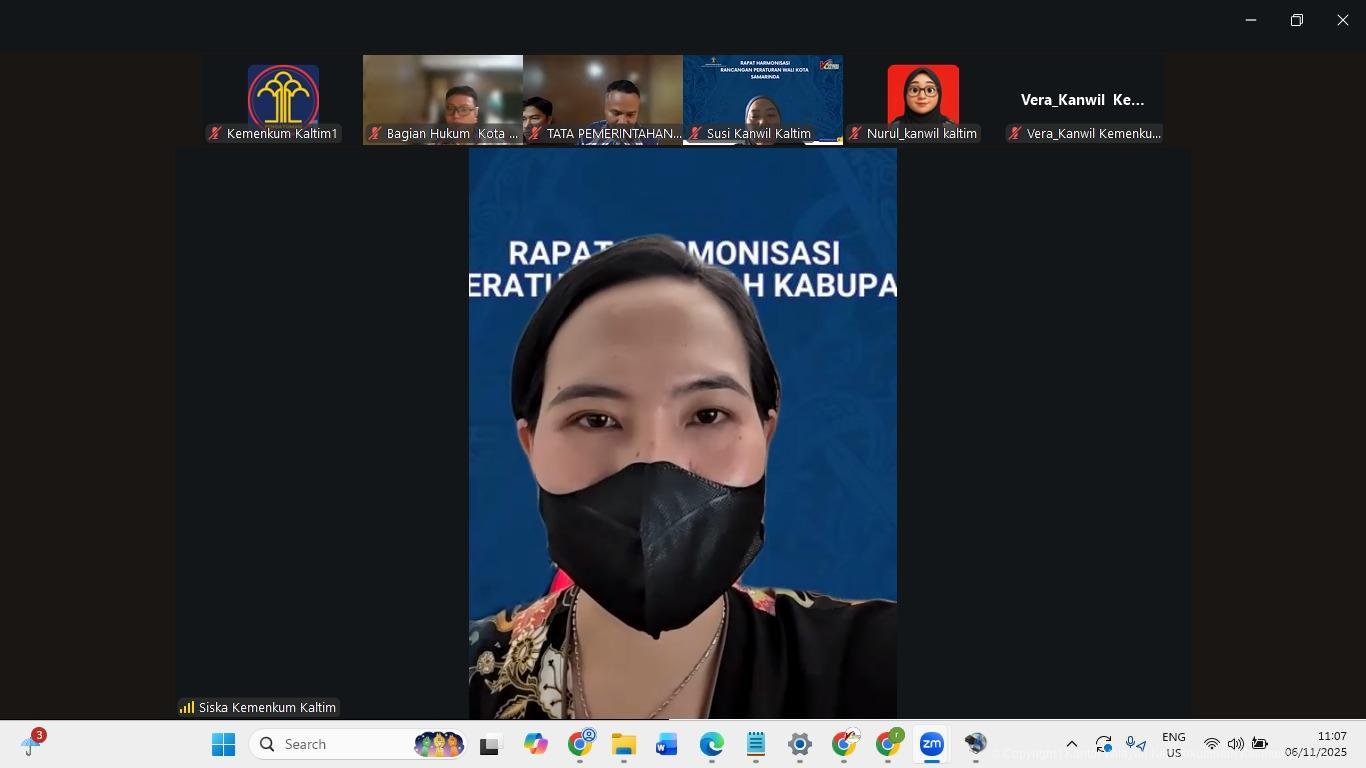Open the ENG US language switcher
This screenshot has width=1366, height=768.
pyautogui.click(x=1173, y=745)
